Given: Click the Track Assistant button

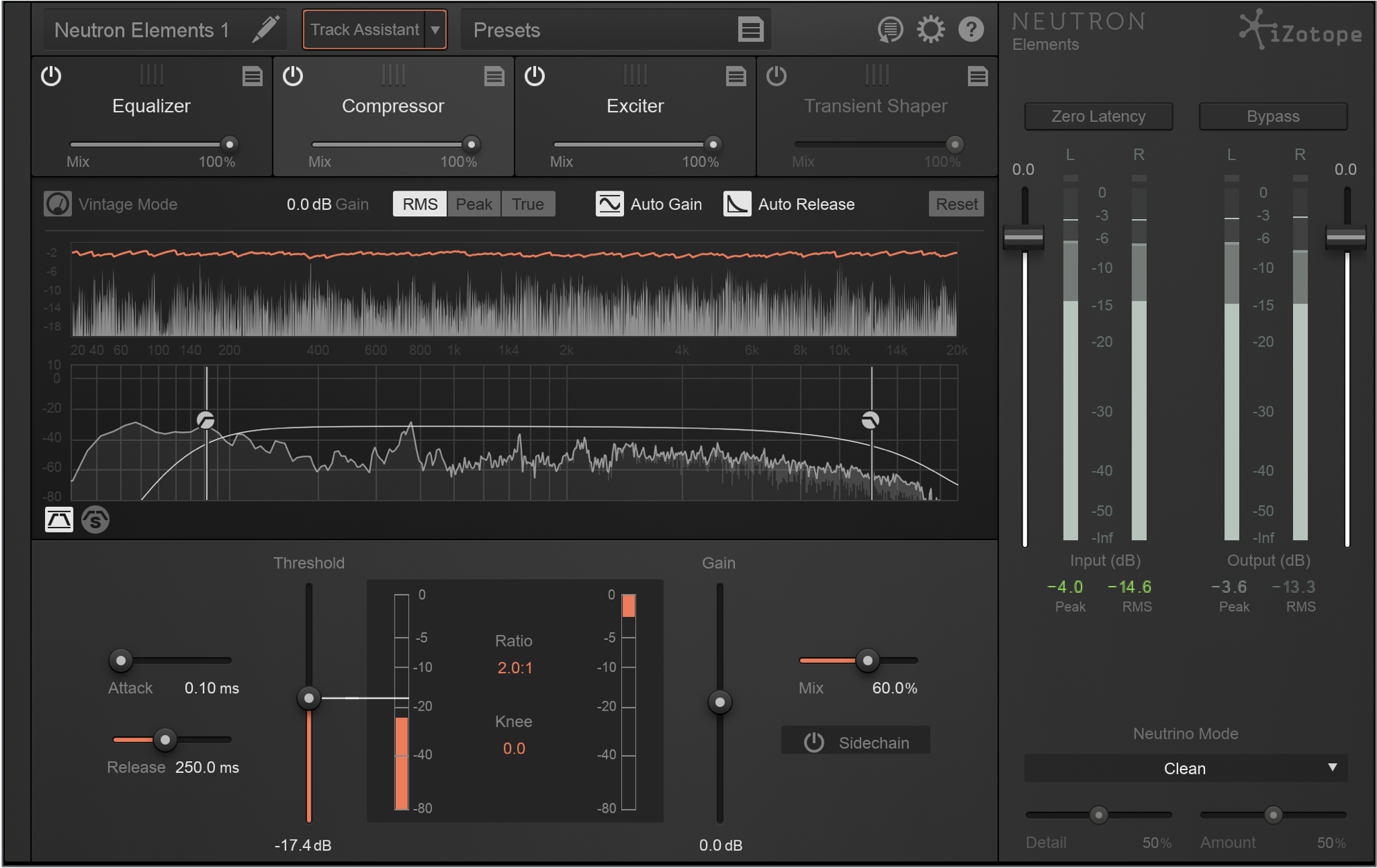Looking at the screenshot, I should pos(364,30).
